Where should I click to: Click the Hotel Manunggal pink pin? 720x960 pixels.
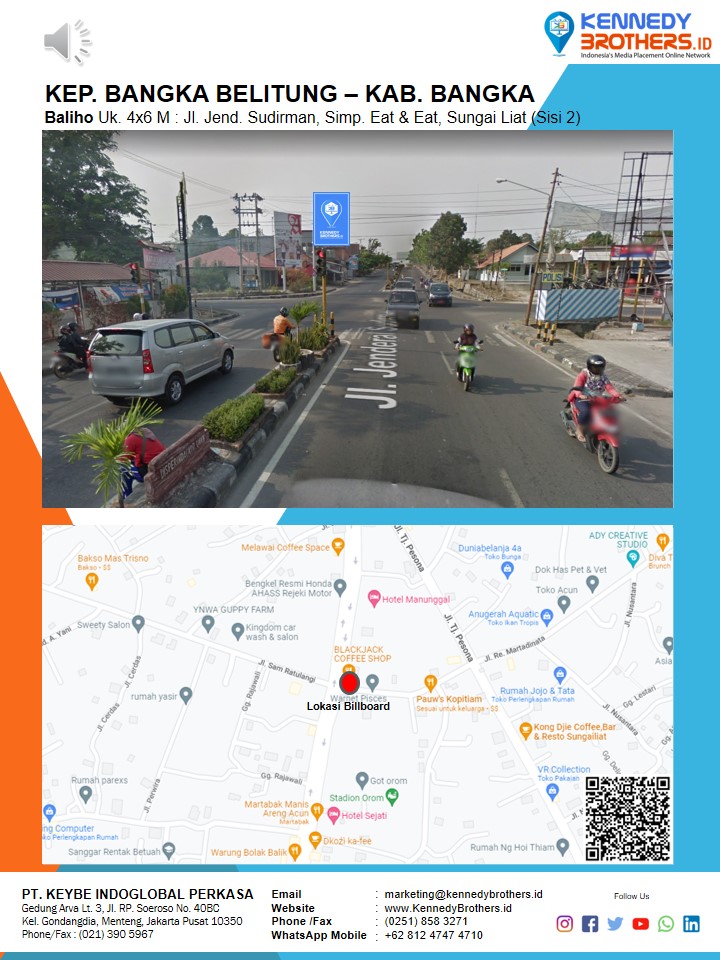[374, 598]
